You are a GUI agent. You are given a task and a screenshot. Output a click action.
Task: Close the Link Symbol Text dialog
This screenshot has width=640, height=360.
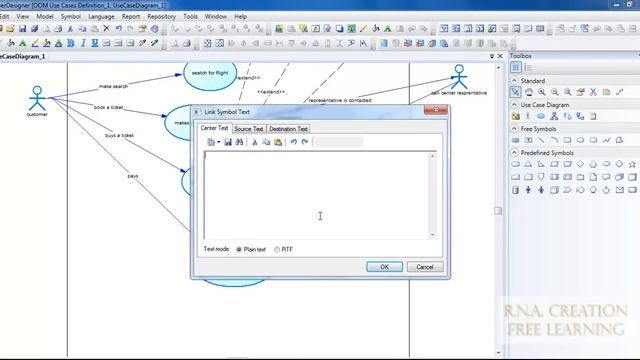pyautogui.click(x=436, y=110)
